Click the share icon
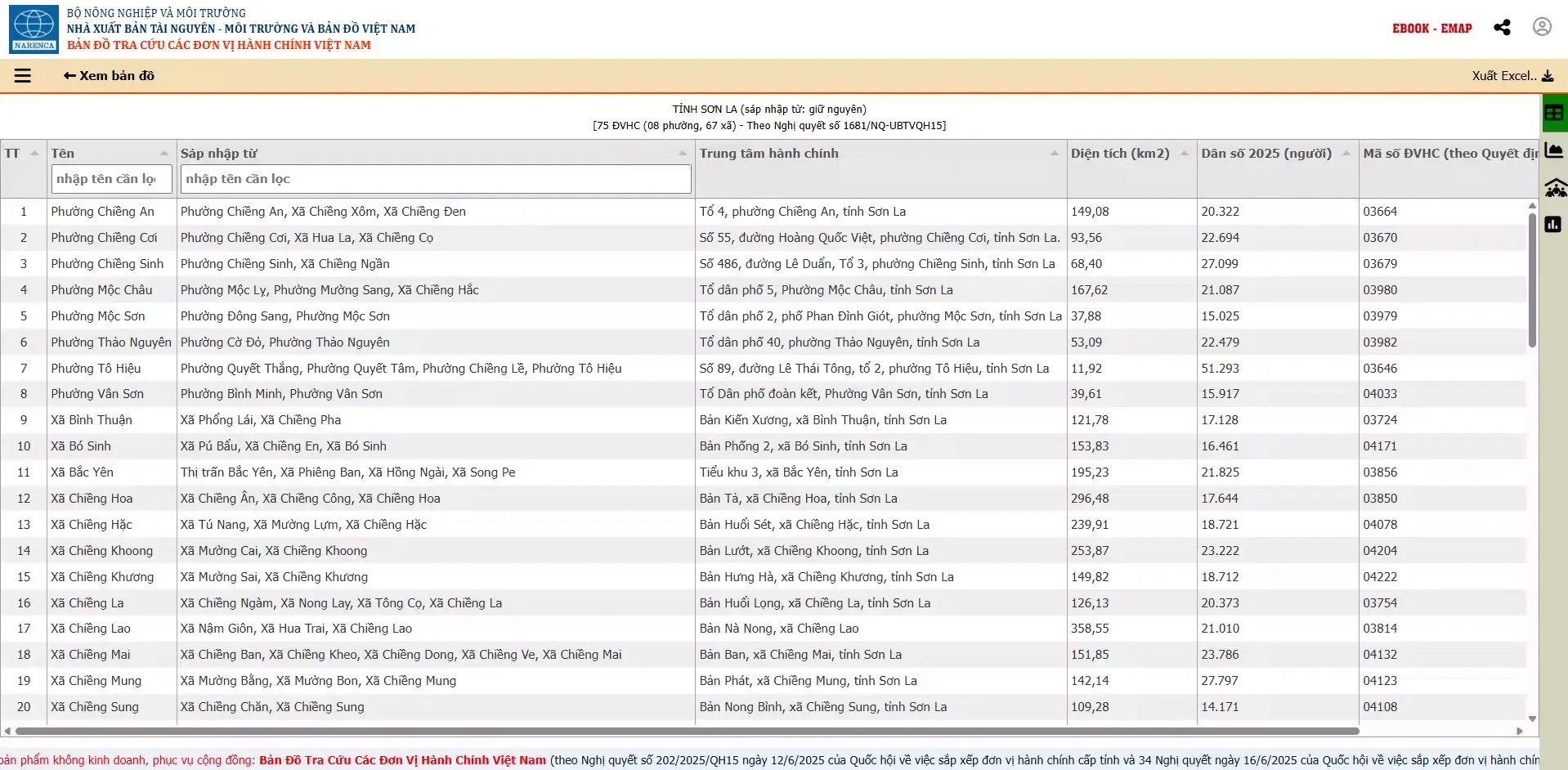 (1502, 28)
